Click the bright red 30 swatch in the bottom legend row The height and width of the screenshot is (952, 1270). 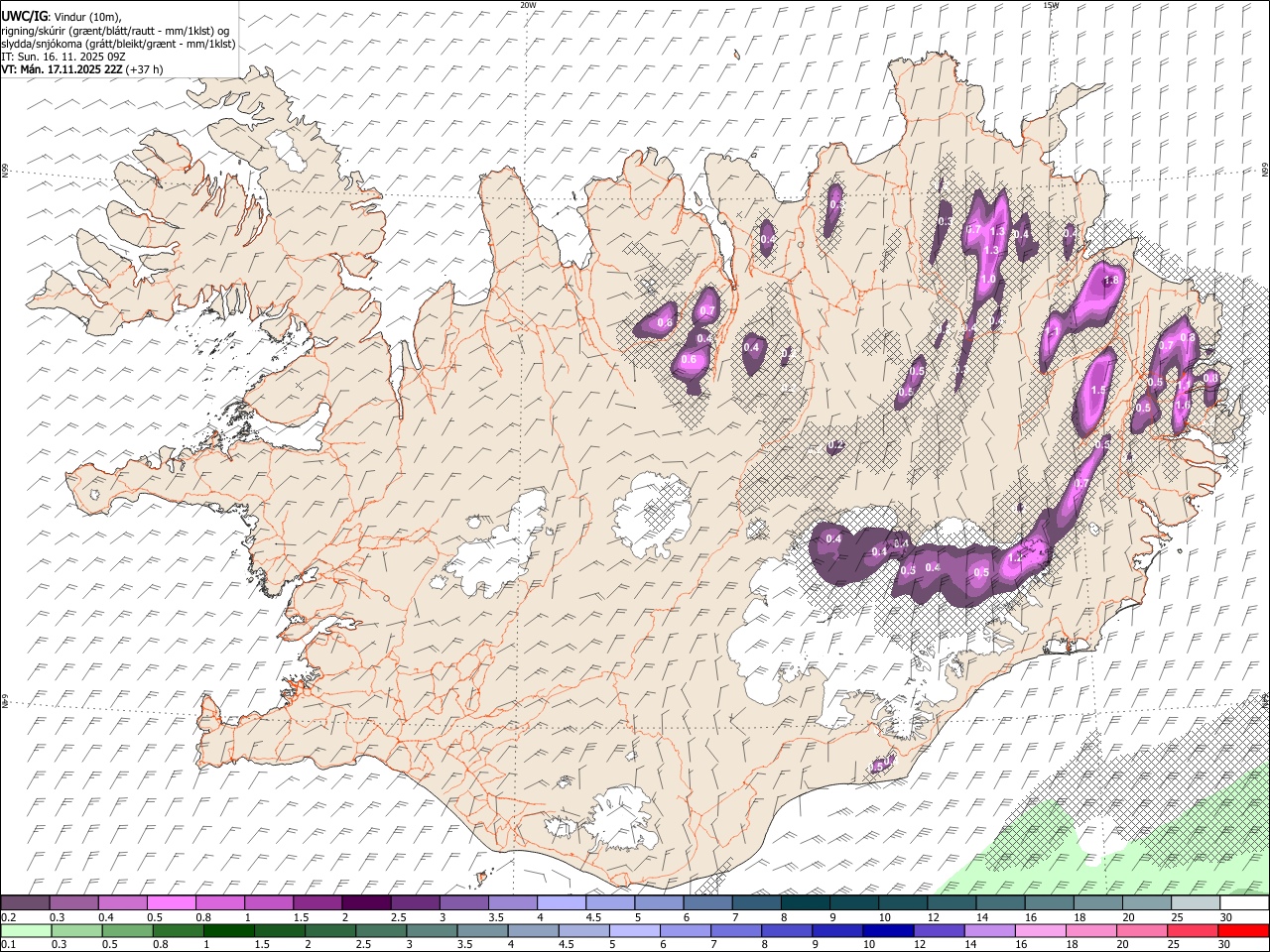click(1243, 930)
